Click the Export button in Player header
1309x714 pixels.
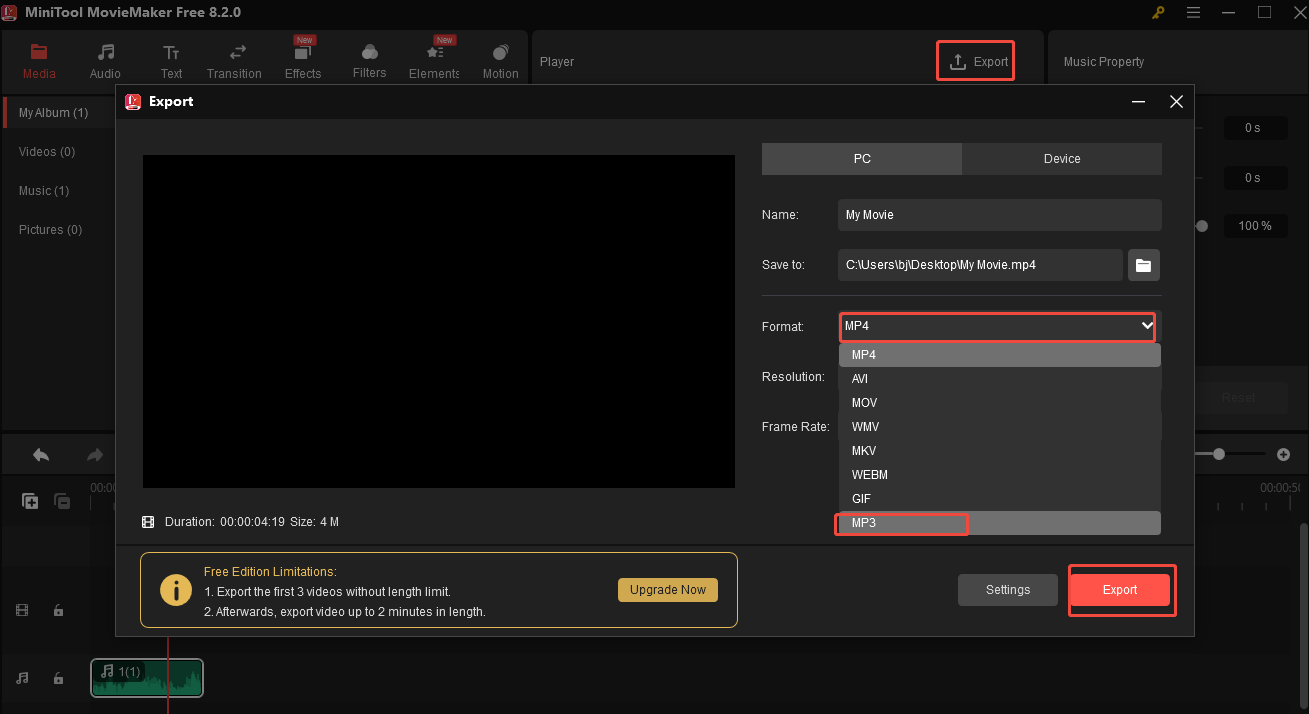[x=976, y=61]
